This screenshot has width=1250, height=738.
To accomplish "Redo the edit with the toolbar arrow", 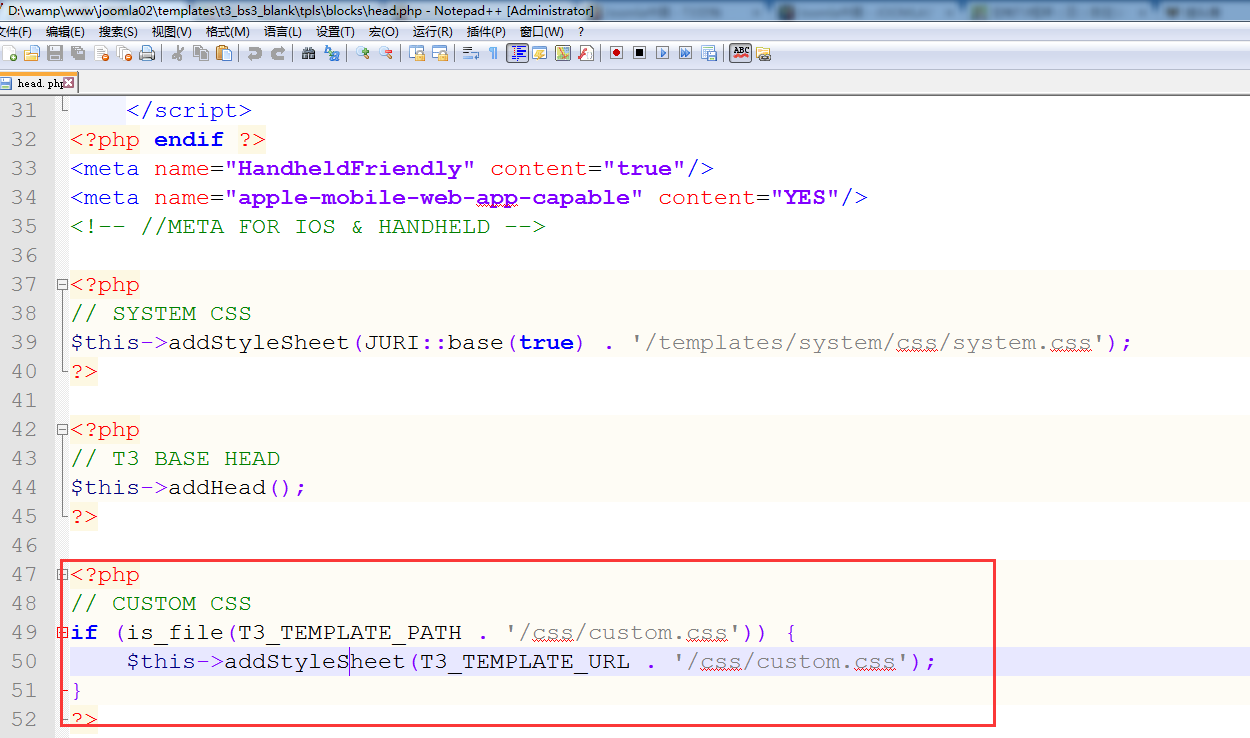I will tap(278, 53).
